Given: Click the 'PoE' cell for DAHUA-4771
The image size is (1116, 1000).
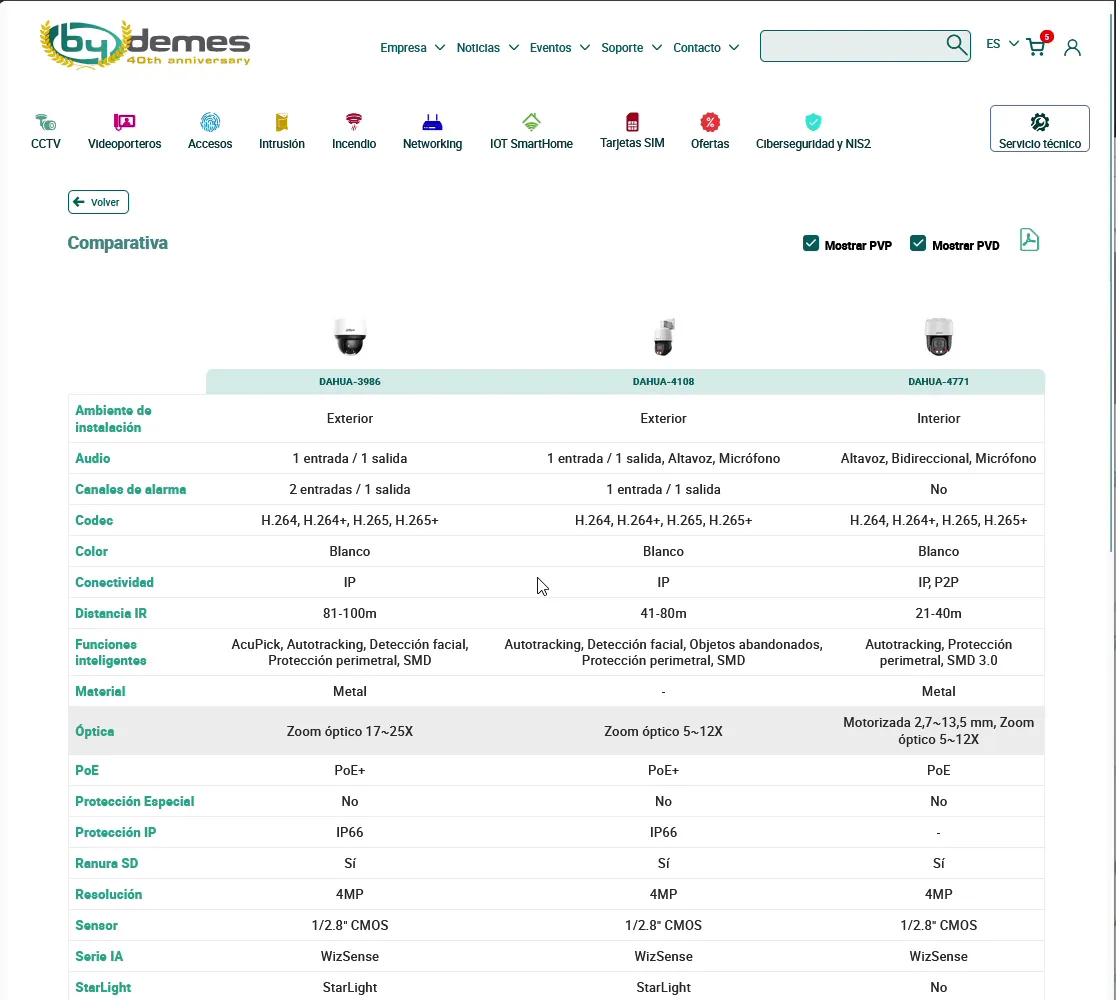Looking at the screenshot, I should [x=938, y=770].
